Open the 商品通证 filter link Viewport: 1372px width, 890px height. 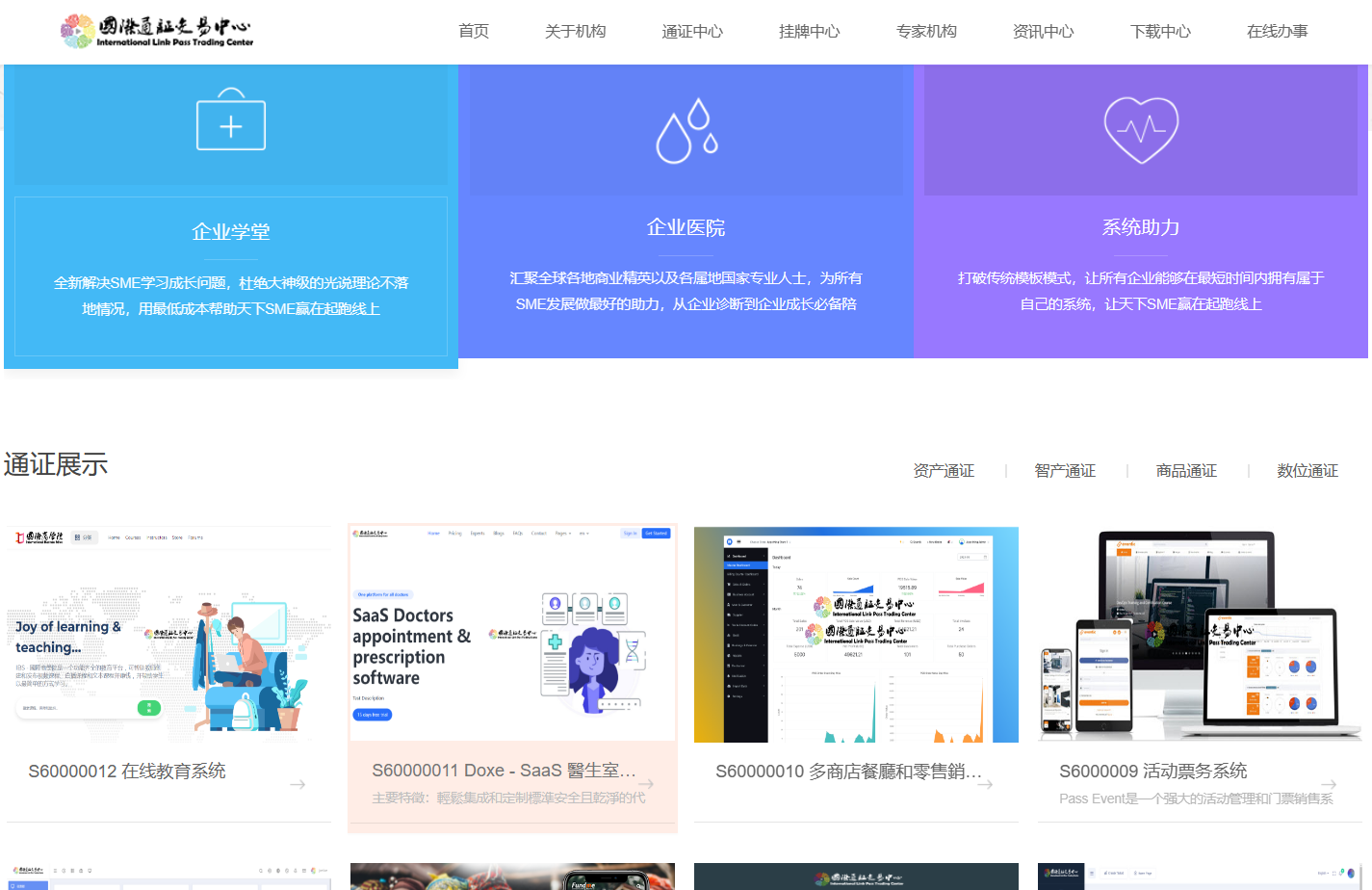(1186, 471)
